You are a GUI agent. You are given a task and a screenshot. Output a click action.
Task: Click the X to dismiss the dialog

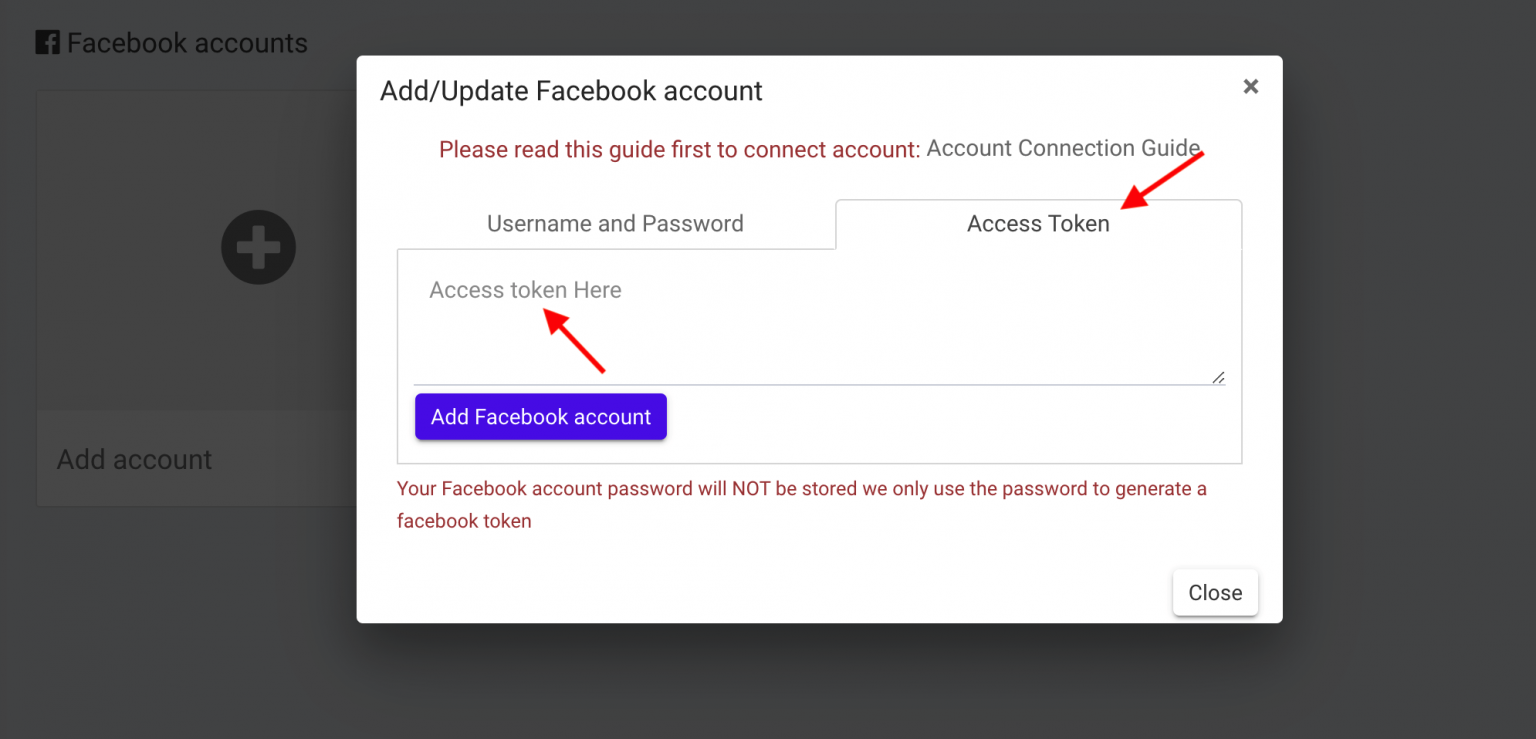pyautogui.click(x=1250, y=86)
